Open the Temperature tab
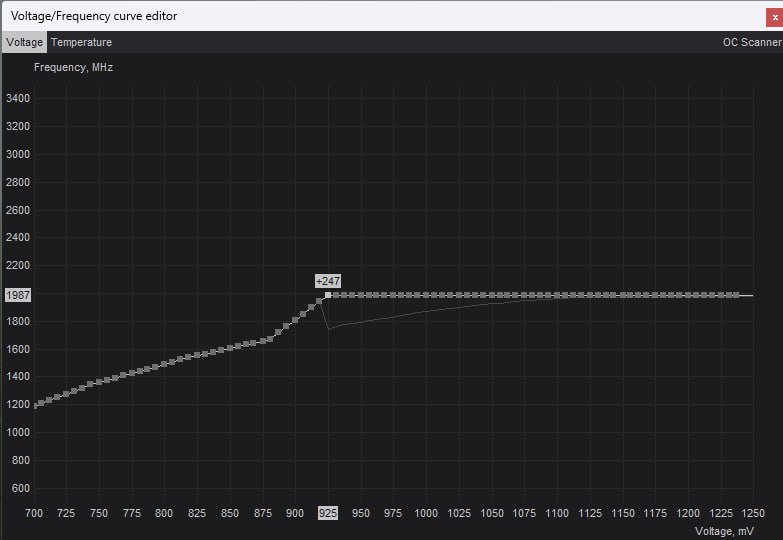Image resolution: width=783 pixels, height=540 pixels. (x=81, y=42)
